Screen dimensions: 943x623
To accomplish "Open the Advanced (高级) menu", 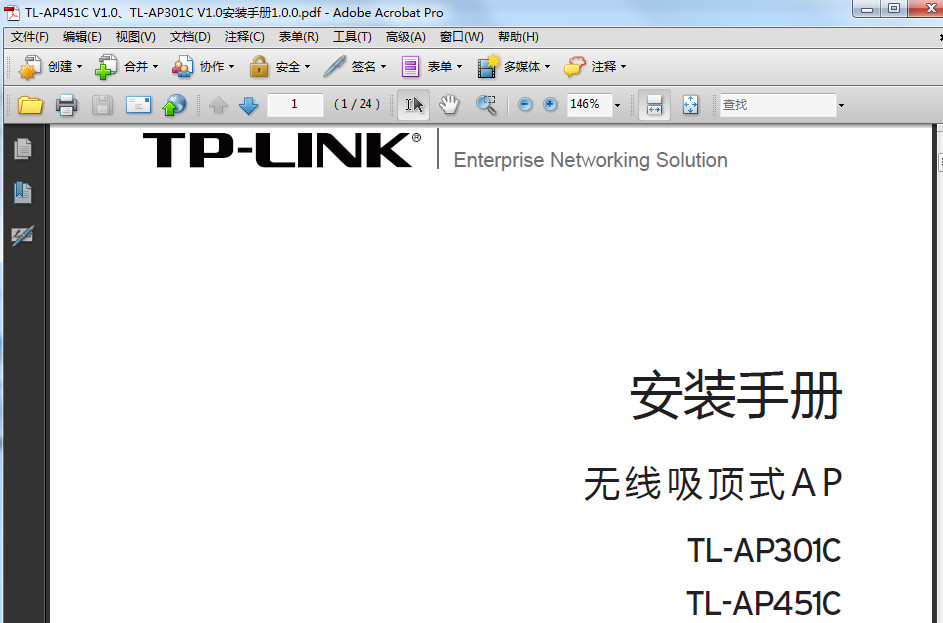I will click(x=406, y=37).
